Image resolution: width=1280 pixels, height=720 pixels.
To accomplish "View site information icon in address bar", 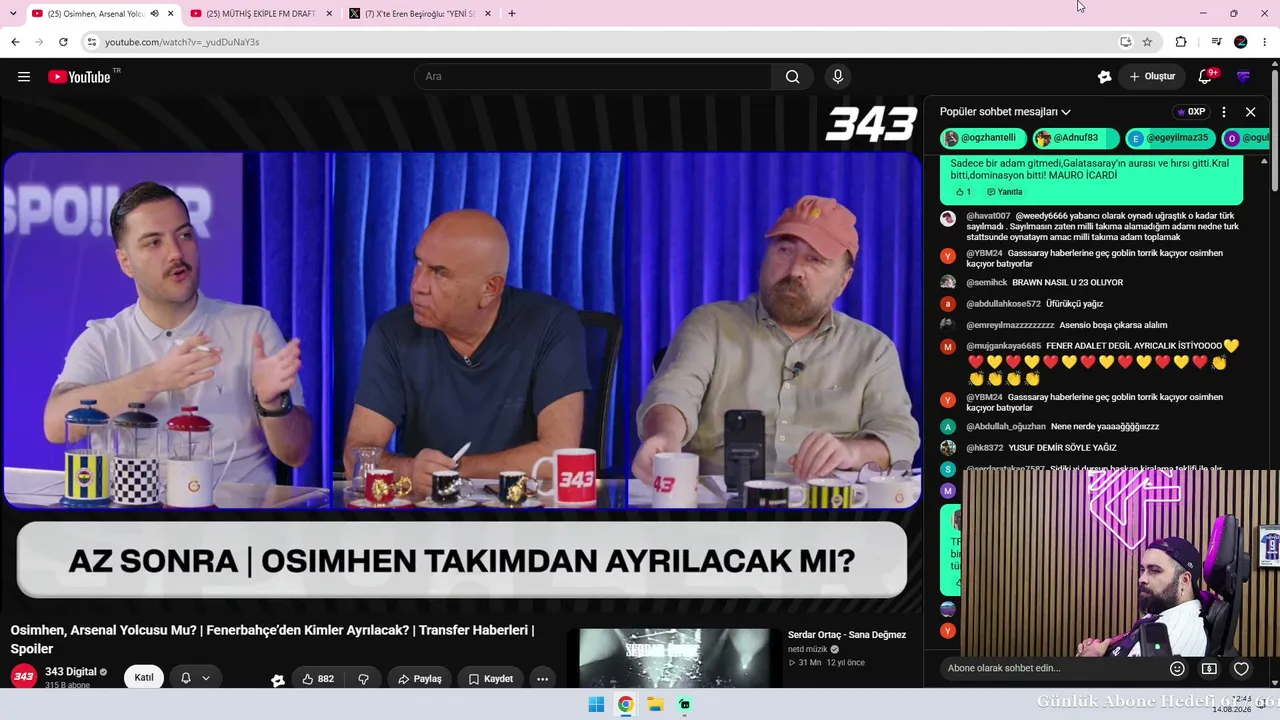I will pos(92,42).
